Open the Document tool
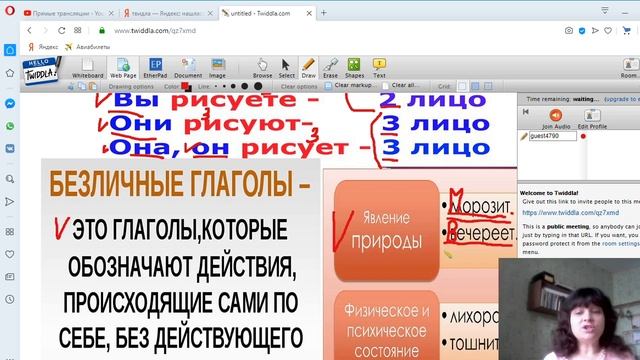Screen dimensions: 640x360 [188, 68]
